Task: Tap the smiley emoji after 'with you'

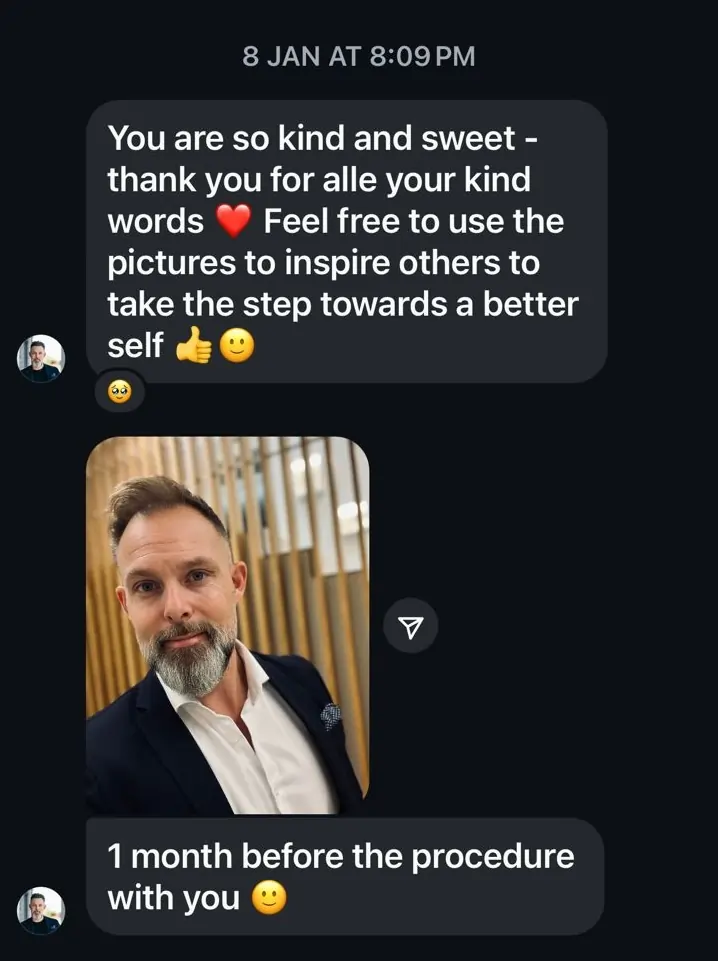Action: (268, 898)
